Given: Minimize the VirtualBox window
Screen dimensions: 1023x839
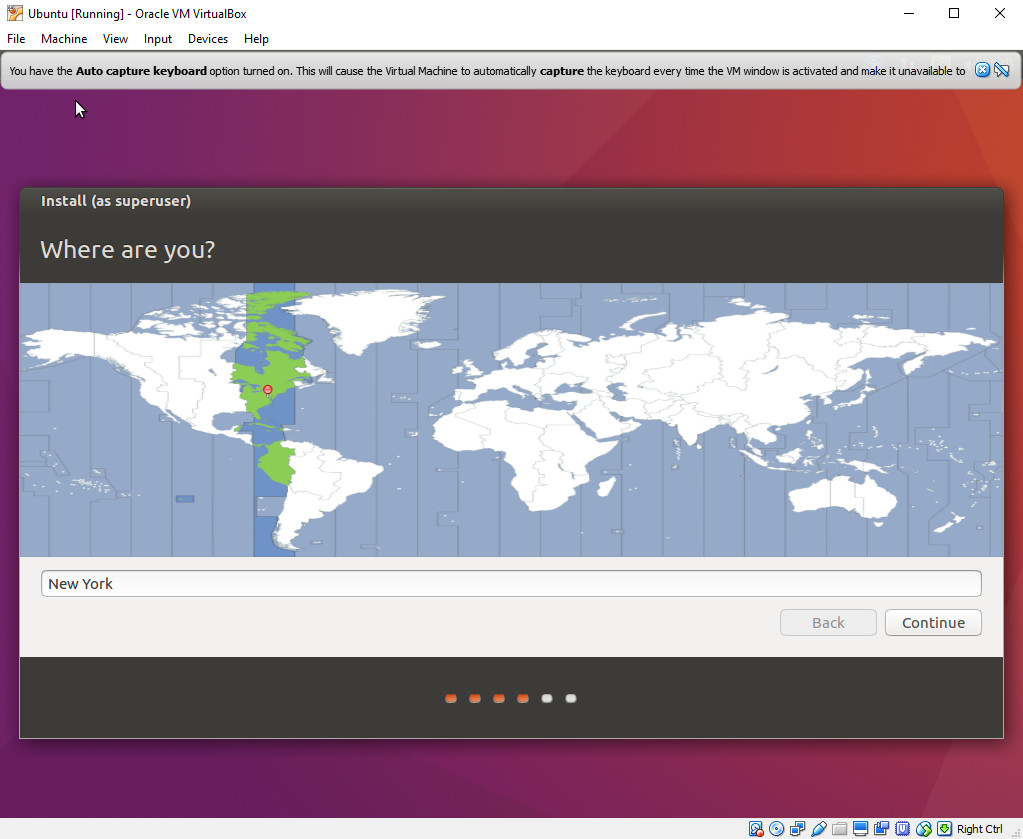Looking at the screenshot, I should click(909, 13).
